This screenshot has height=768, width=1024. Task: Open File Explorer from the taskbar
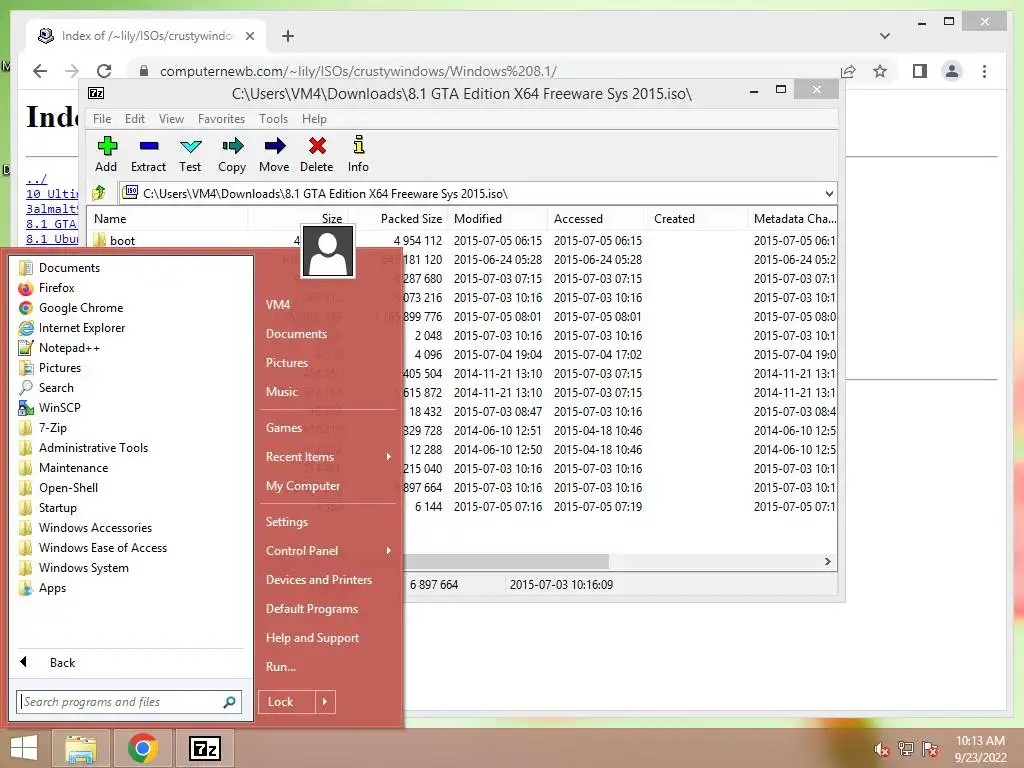[81, 748]
